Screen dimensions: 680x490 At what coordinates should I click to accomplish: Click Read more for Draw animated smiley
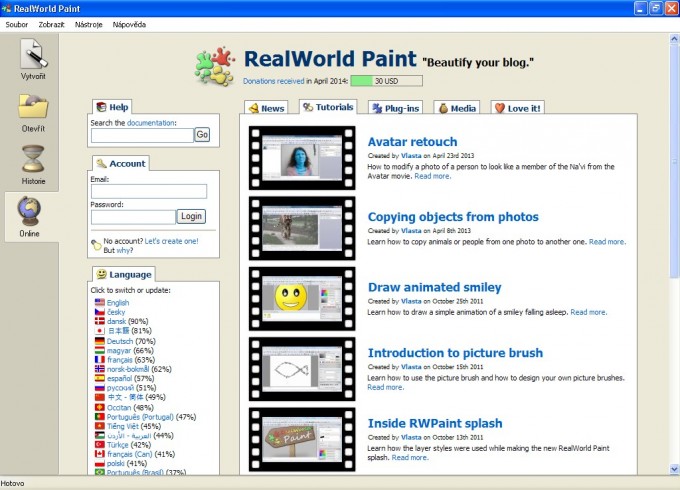point(588,312)
